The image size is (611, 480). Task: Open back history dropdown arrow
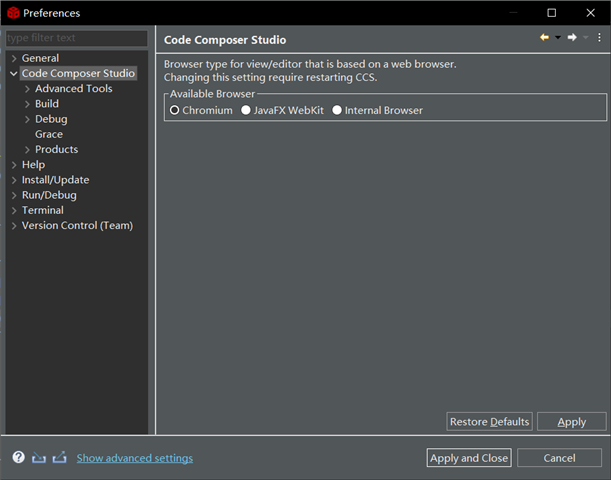point(557,38)
